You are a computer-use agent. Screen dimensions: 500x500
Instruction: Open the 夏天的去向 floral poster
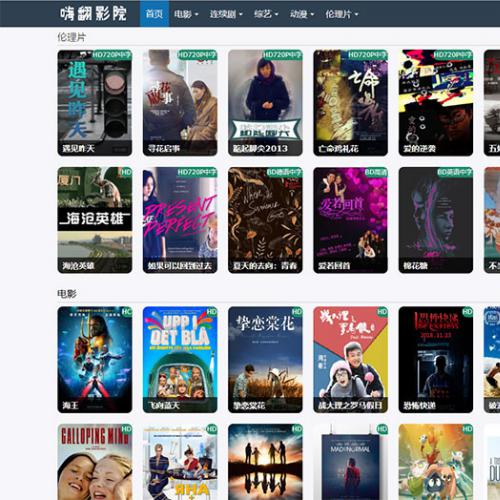[265, 220]
